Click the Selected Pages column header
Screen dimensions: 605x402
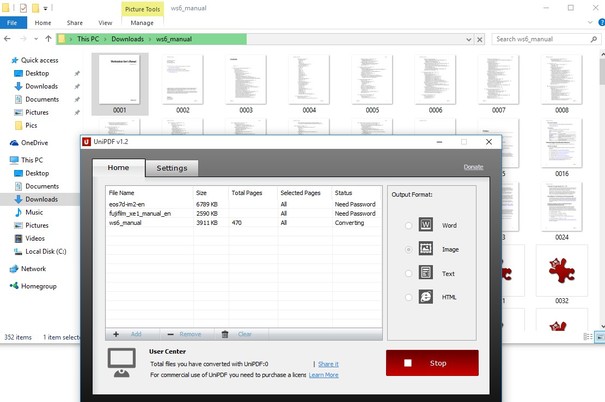301,193
